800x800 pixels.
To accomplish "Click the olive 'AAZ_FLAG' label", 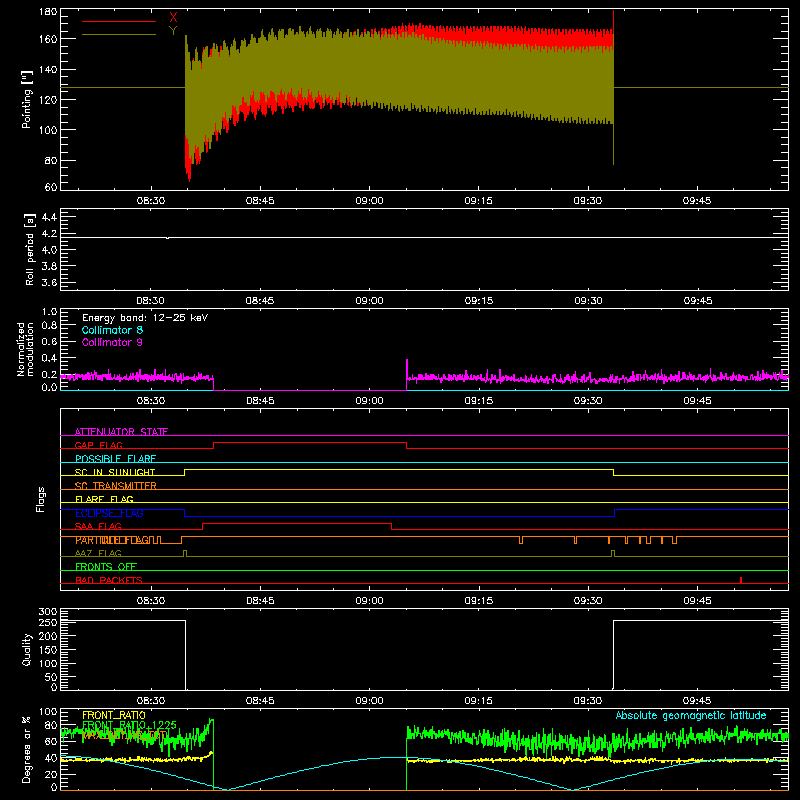I will tap(98, 553).
